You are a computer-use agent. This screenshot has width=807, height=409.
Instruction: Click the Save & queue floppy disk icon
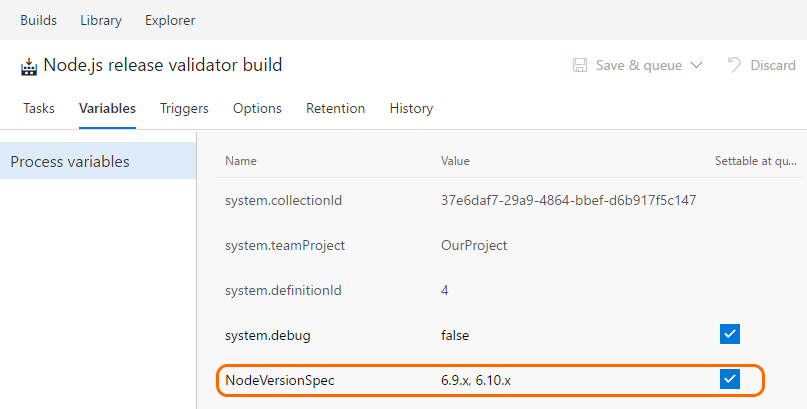pos(580,65)
